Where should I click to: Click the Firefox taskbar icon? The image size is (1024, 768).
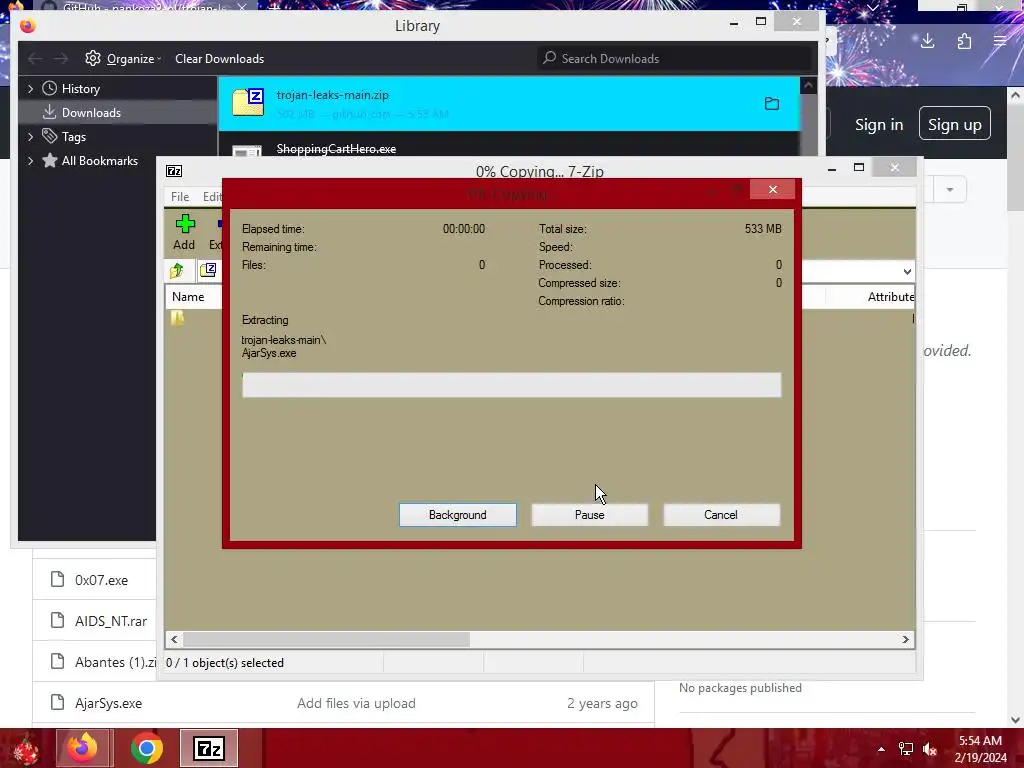pos(82,748)
